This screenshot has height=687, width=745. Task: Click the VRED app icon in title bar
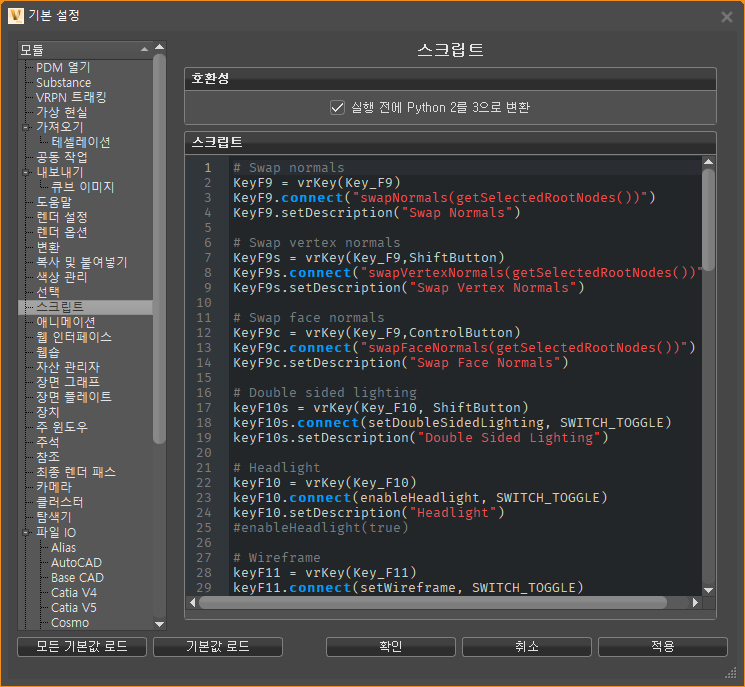coord(16,16)
